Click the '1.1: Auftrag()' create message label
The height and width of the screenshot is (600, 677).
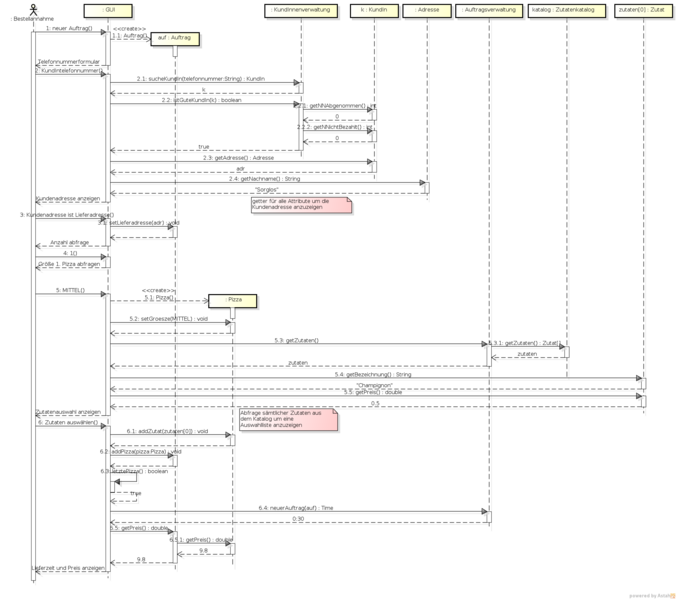[130, 36]
